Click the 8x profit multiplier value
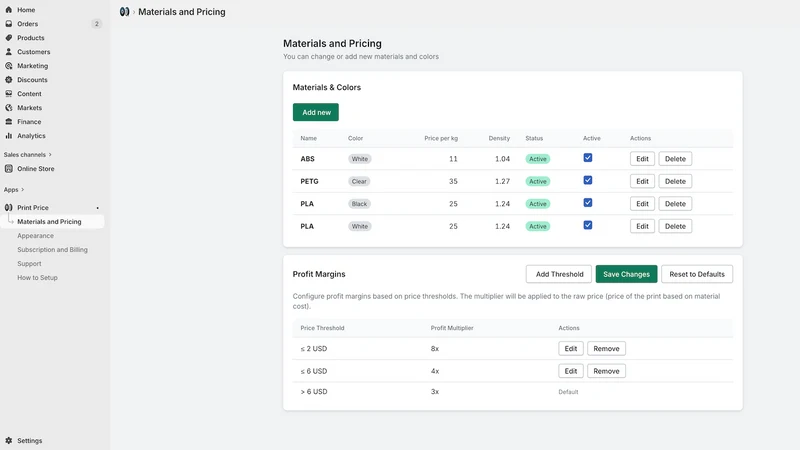 (435, 348)
